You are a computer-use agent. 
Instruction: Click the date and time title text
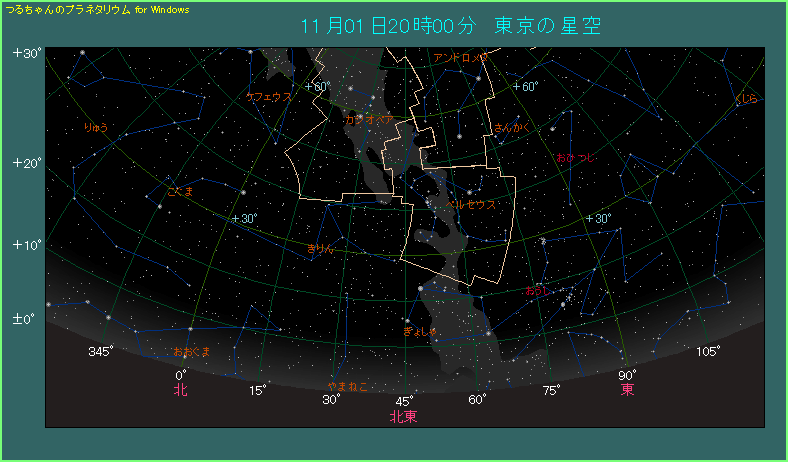(x=451, y=26)
